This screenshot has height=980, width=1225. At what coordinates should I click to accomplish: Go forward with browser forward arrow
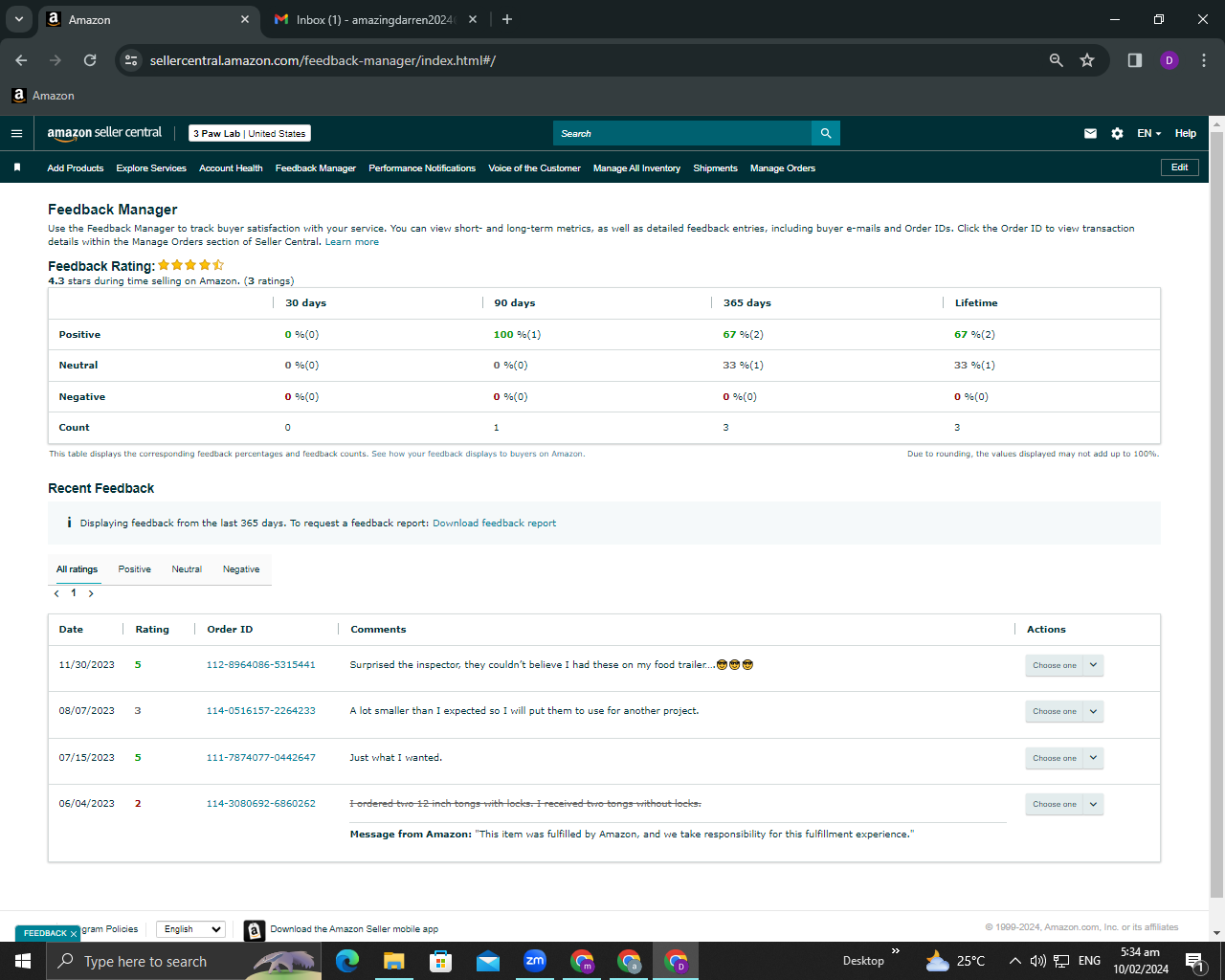pyautogui.click(x=56, y=60)
